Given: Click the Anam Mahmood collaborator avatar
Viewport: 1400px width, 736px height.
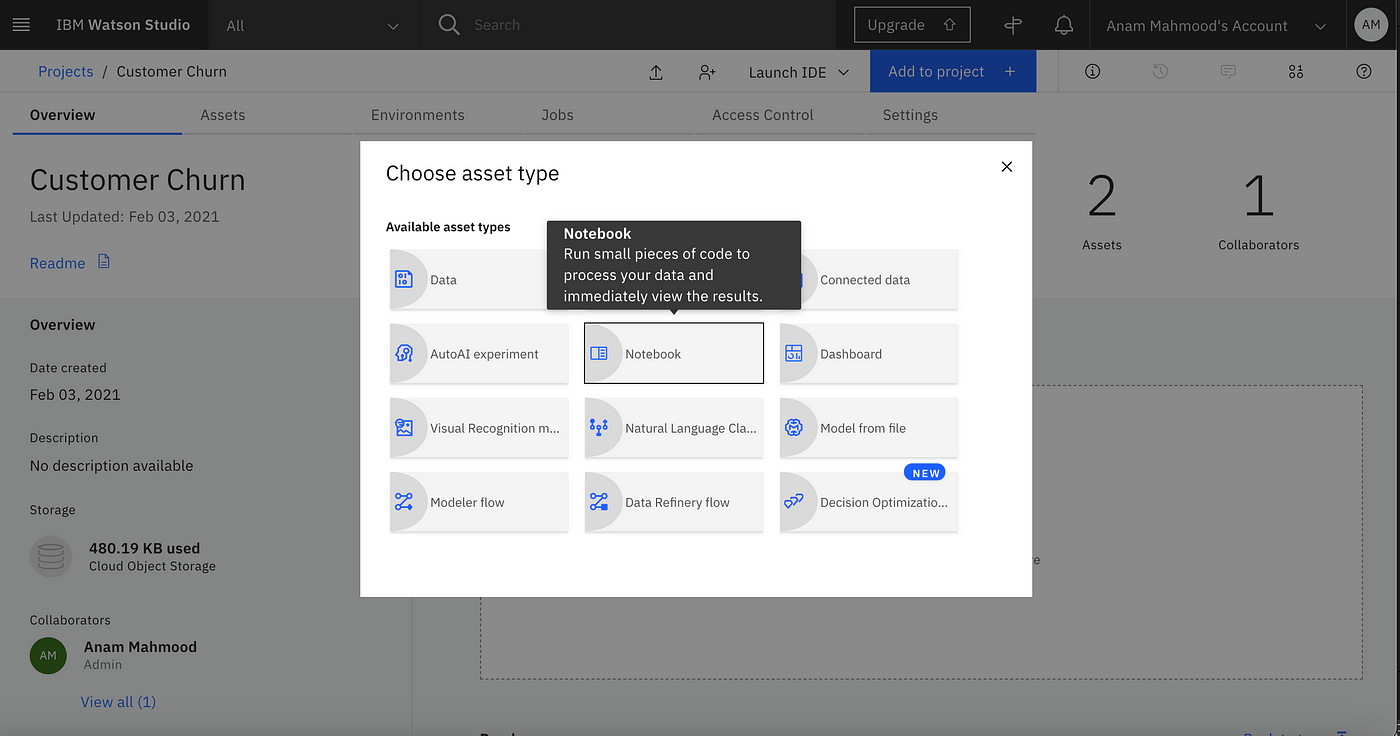Looking at the screenshot, I should click(x=49, y=655).
